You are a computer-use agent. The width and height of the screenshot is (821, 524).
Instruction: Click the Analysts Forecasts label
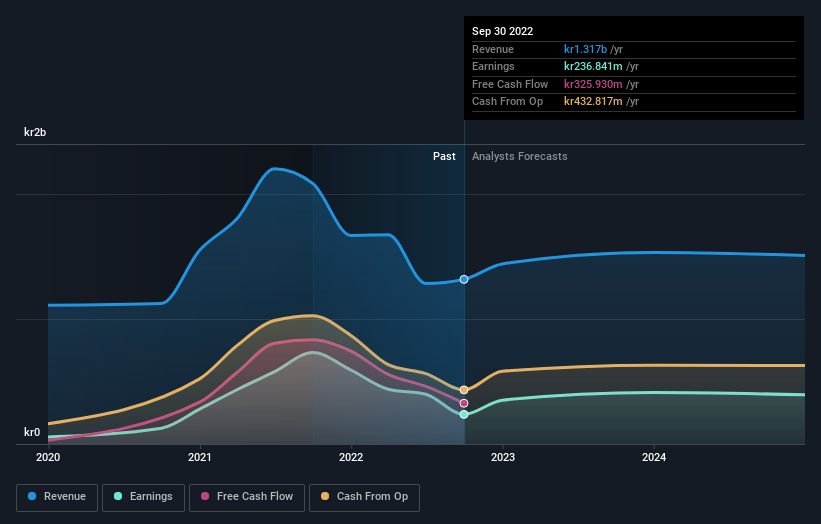pos(519,157)
